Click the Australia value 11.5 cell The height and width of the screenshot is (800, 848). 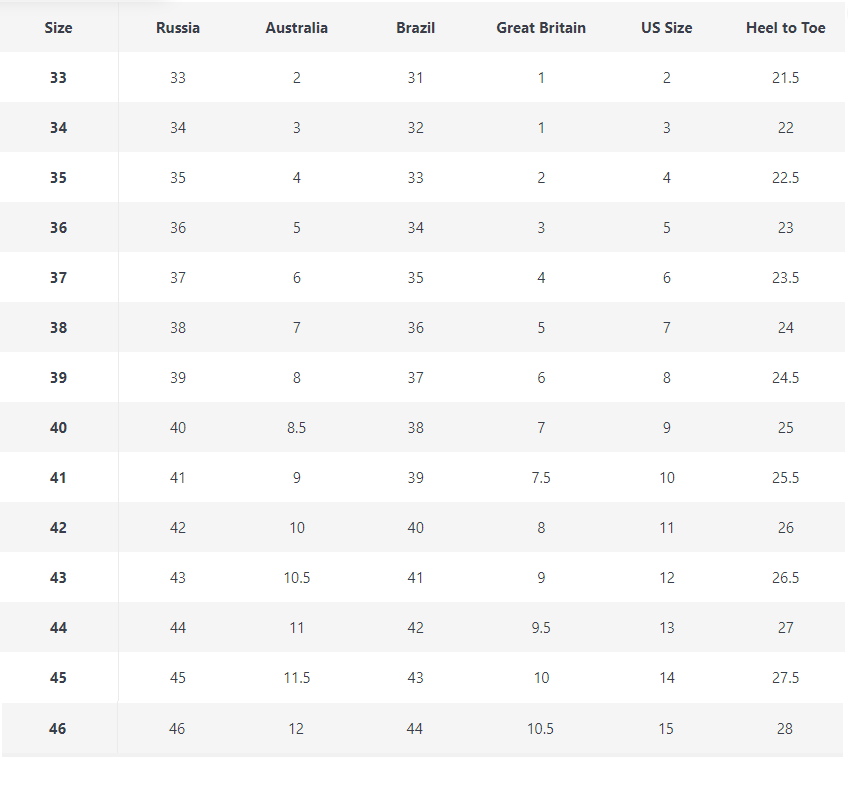(296, 678)
